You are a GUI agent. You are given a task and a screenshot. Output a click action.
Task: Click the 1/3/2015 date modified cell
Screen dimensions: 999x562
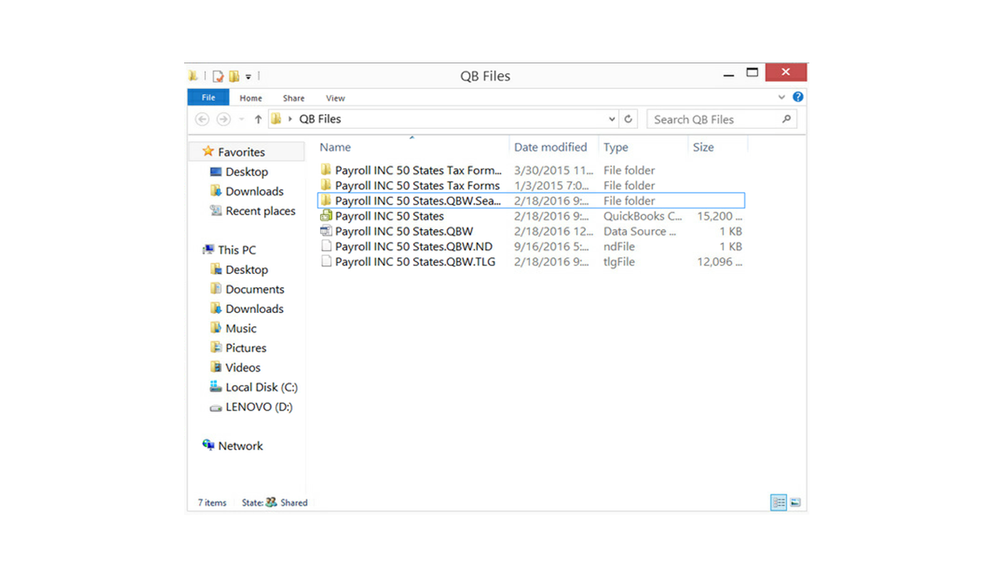(552, 185)
